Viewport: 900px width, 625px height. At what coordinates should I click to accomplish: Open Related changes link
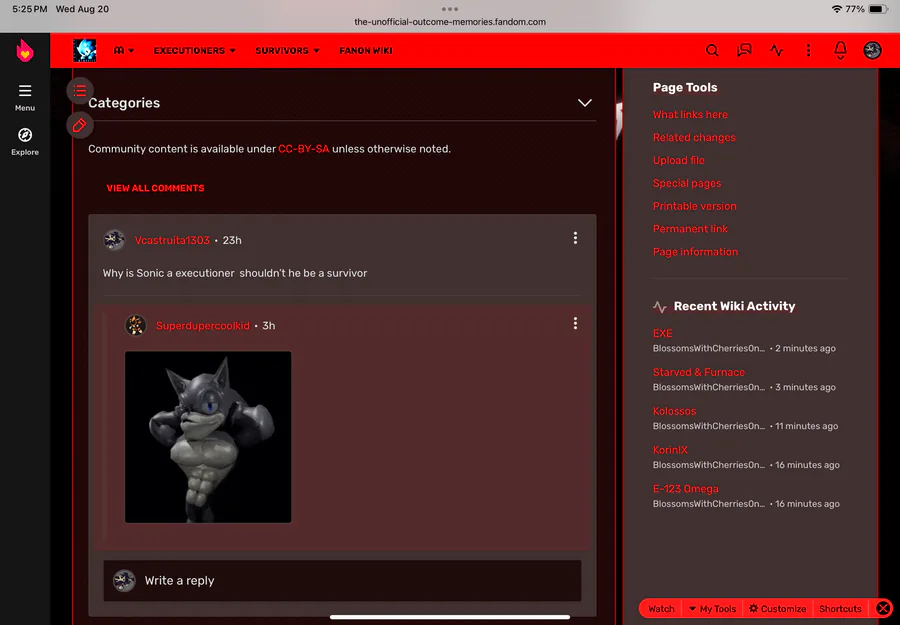pyautogui.click(x=694, y=137)
